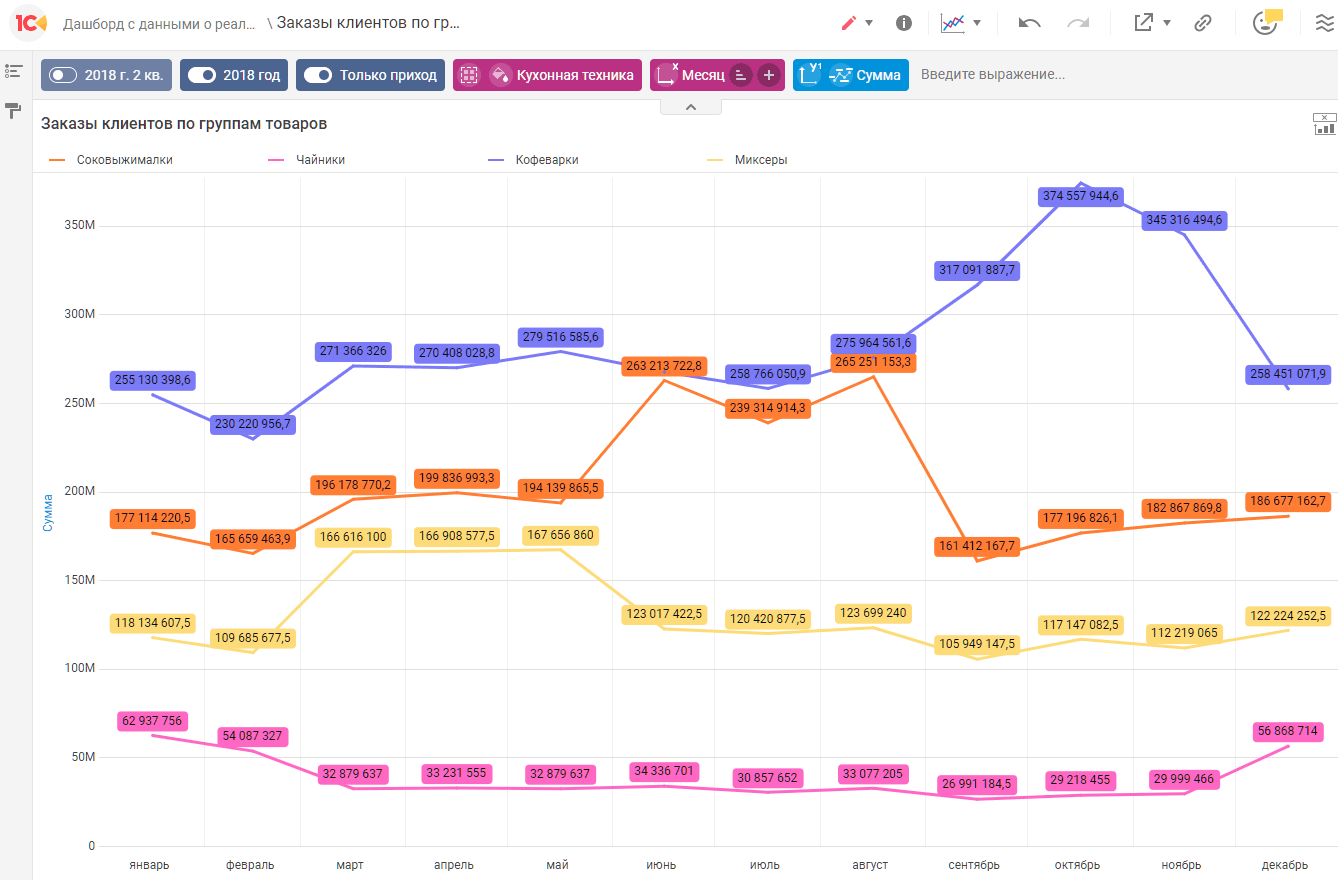Click data label 105 949 147,5

point(977,645)
